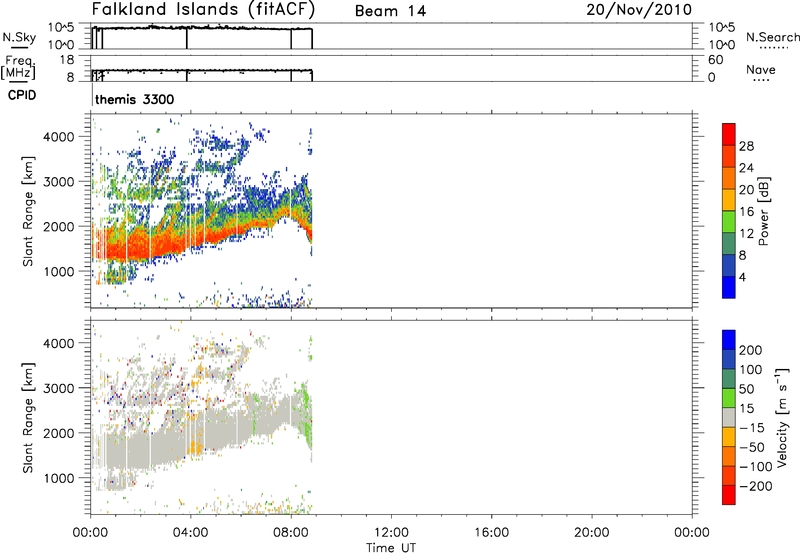Click the 'Time UT' axis title
The height and width of the screenshot is (554, 800).
click(x=391, y=548)
